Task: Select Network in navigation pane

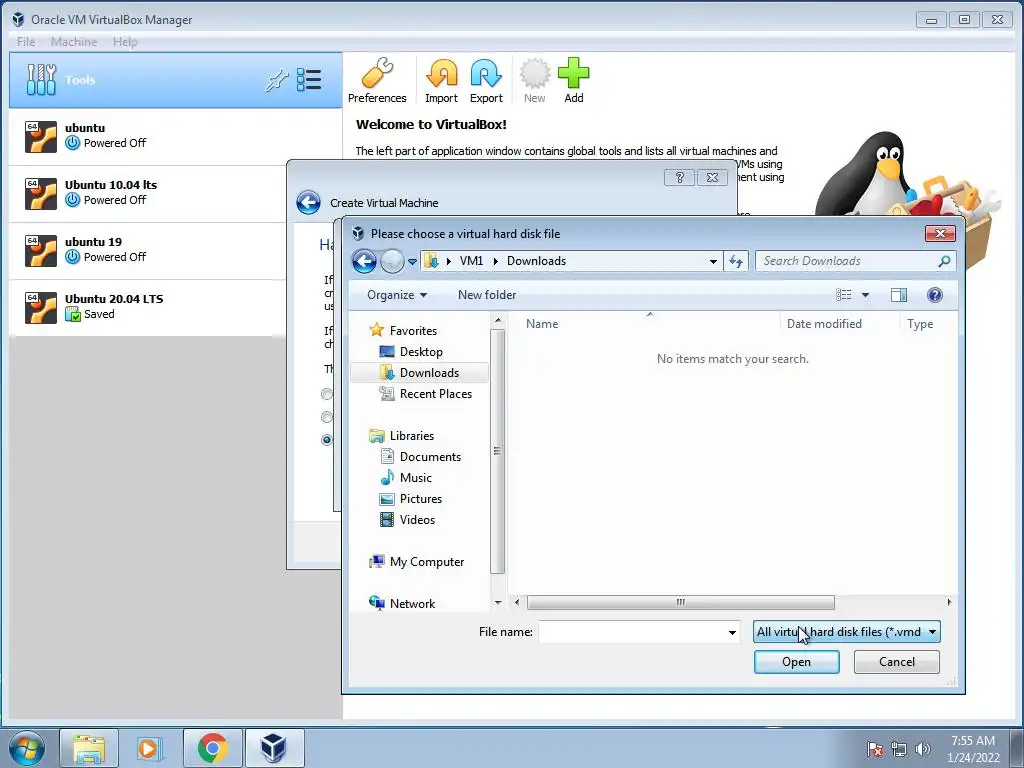Action: tap(412, 603)
